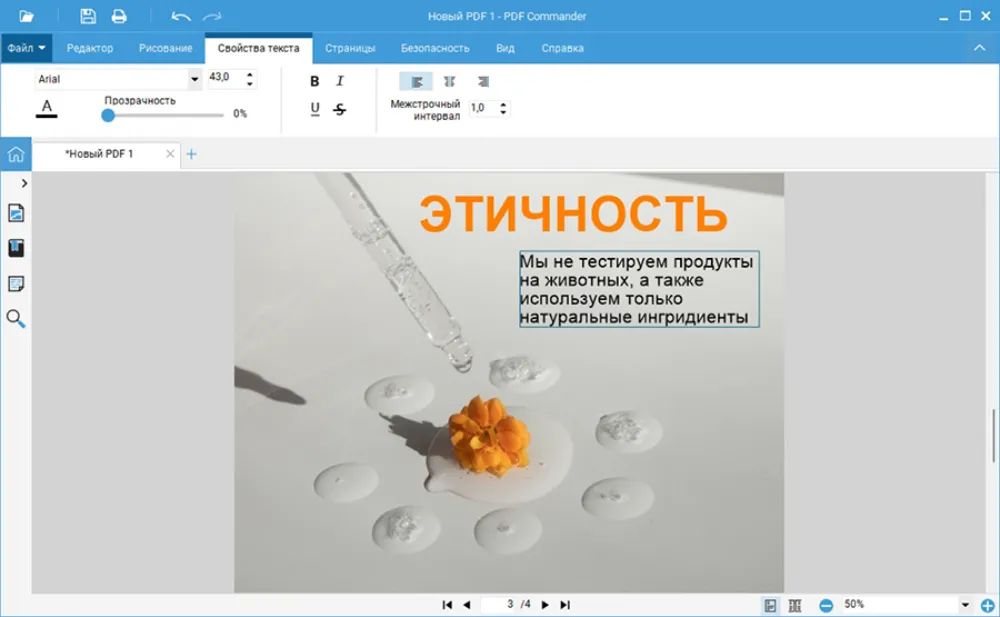Toggle bold formatting
Viewport: 1000px width, 617px height.
(315, 81)
